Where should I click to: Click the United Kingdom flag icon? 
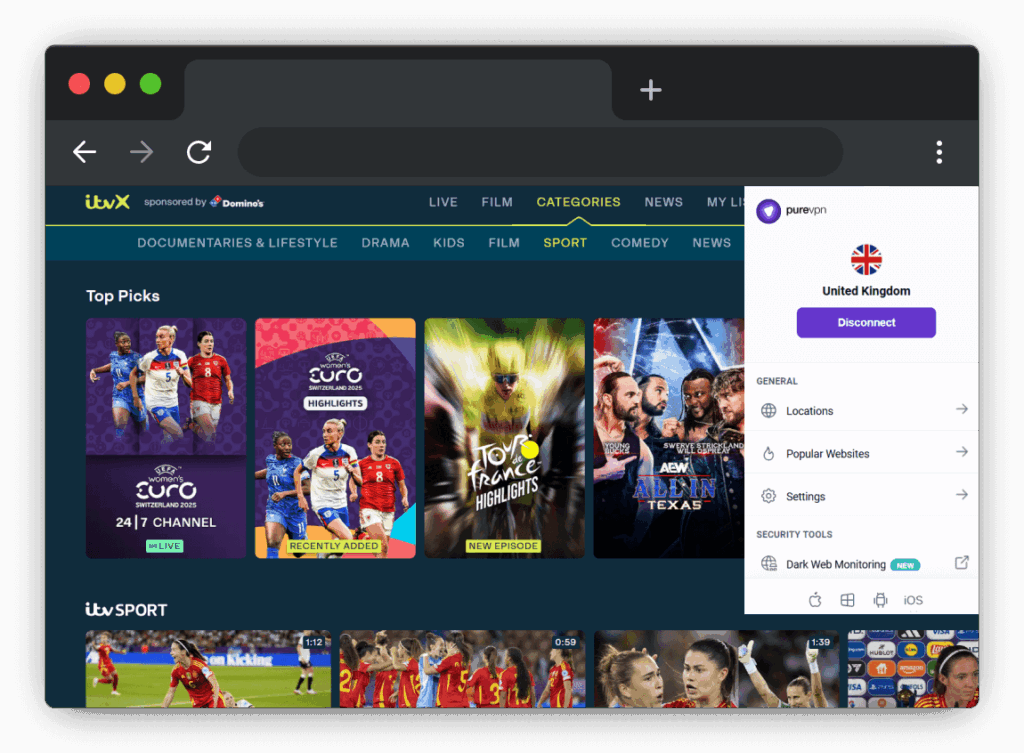click(x=866, y=260)
